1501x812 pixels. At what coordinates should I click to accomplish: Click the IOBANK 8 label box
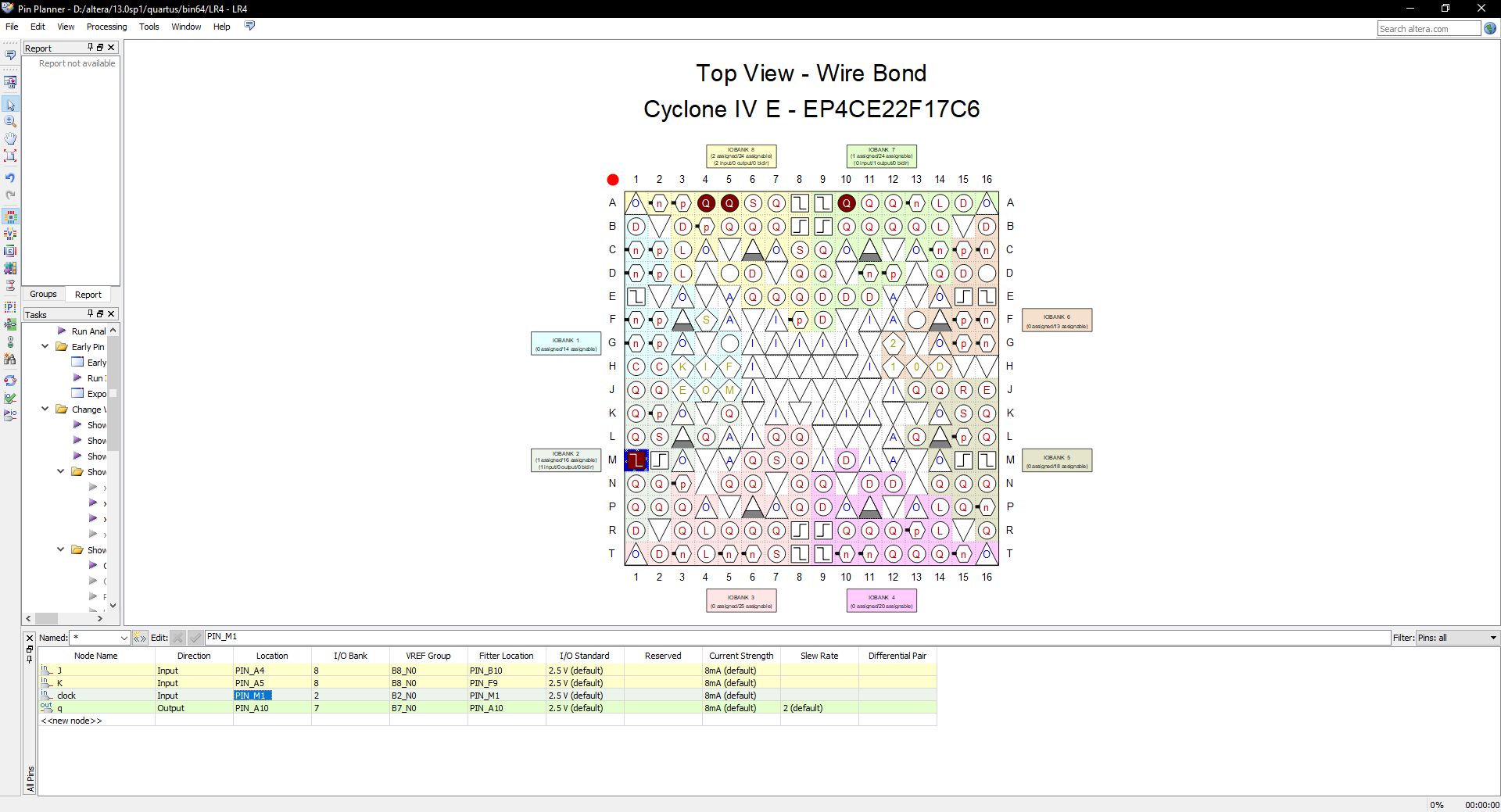[741, 156]
